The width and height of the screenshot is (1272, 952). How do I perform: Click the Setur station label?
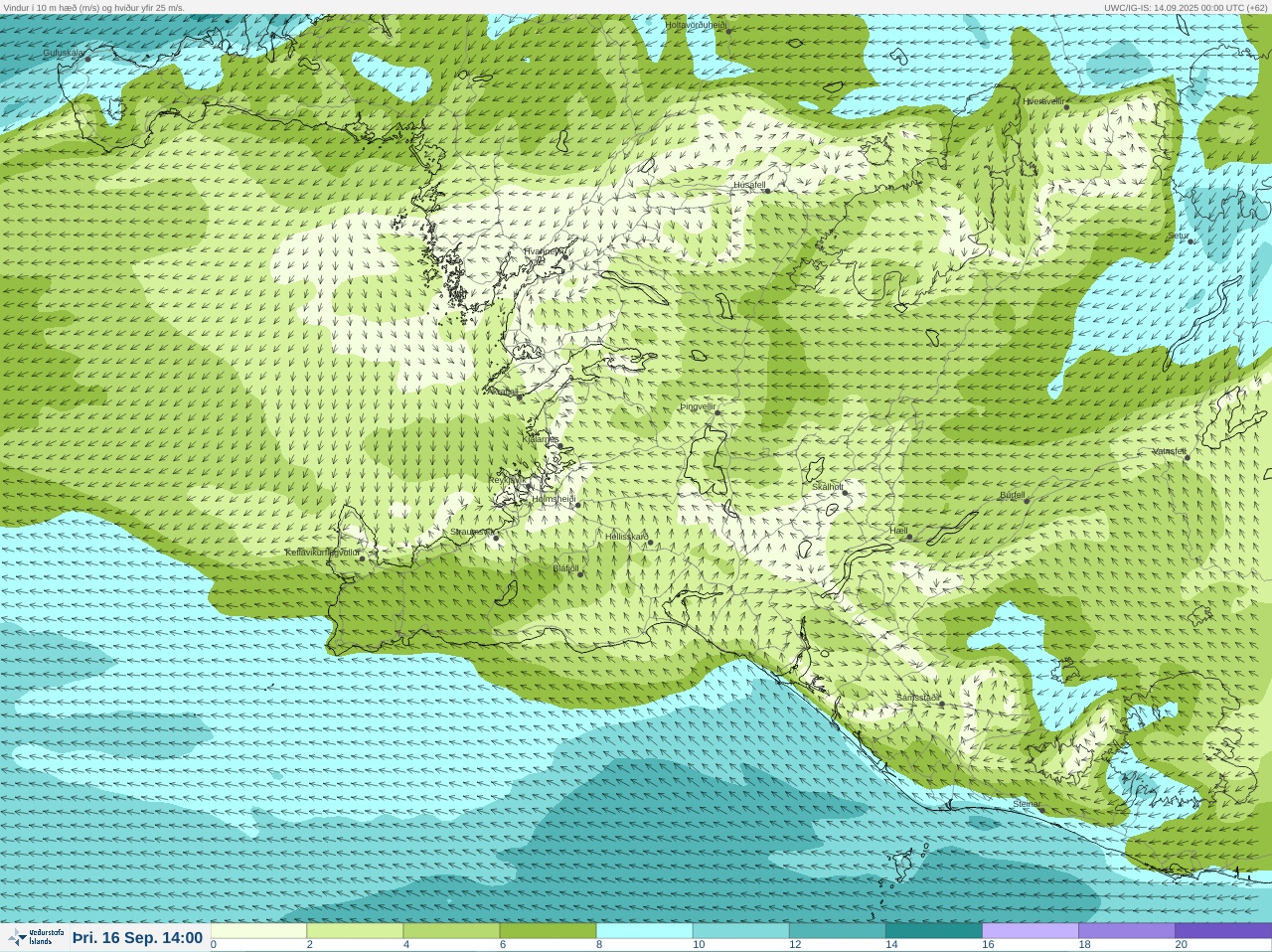[1179, 236]
